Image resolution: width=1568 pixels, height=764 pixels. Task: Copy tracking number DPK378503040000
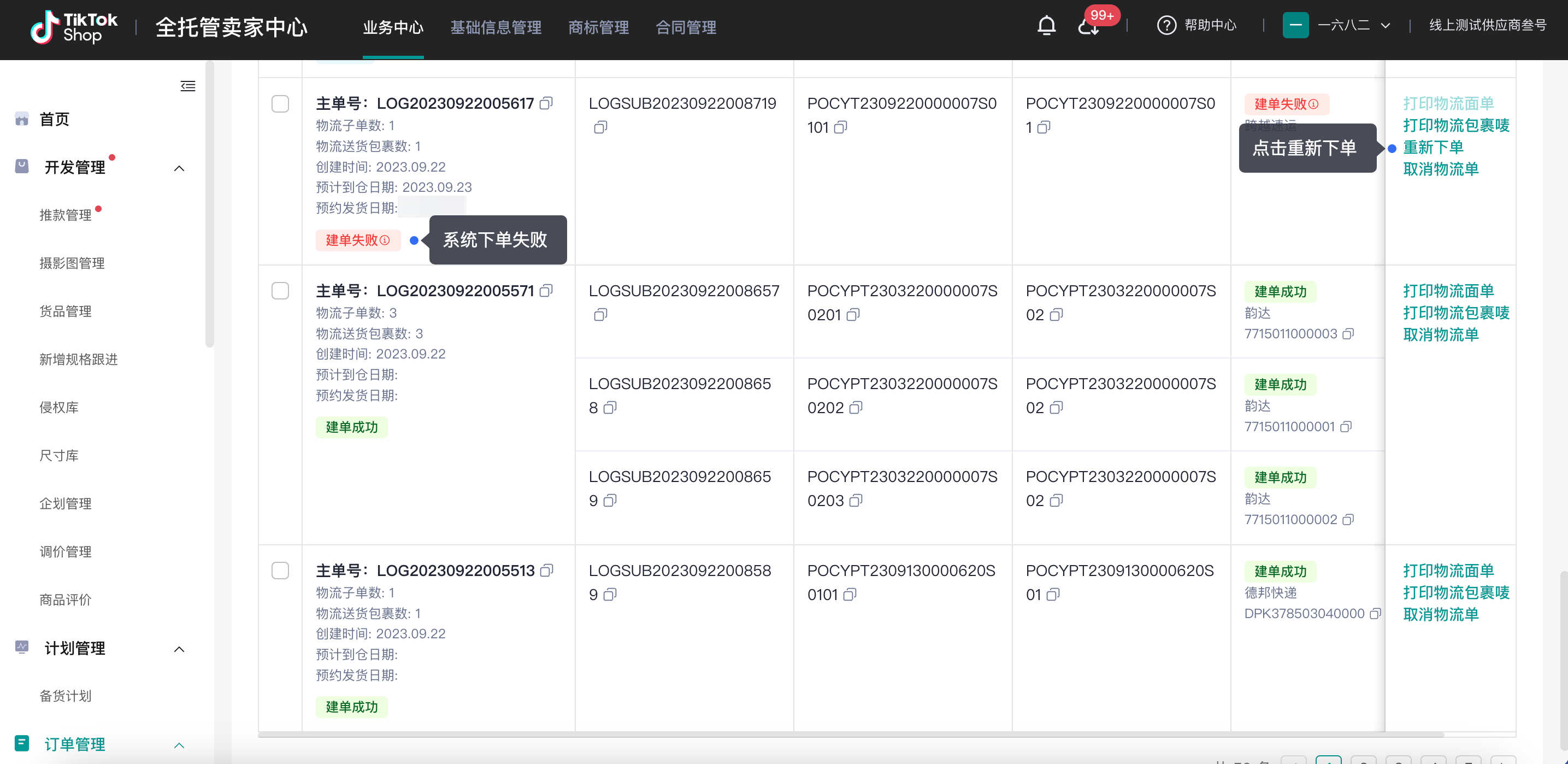(x=1375, y=614)
